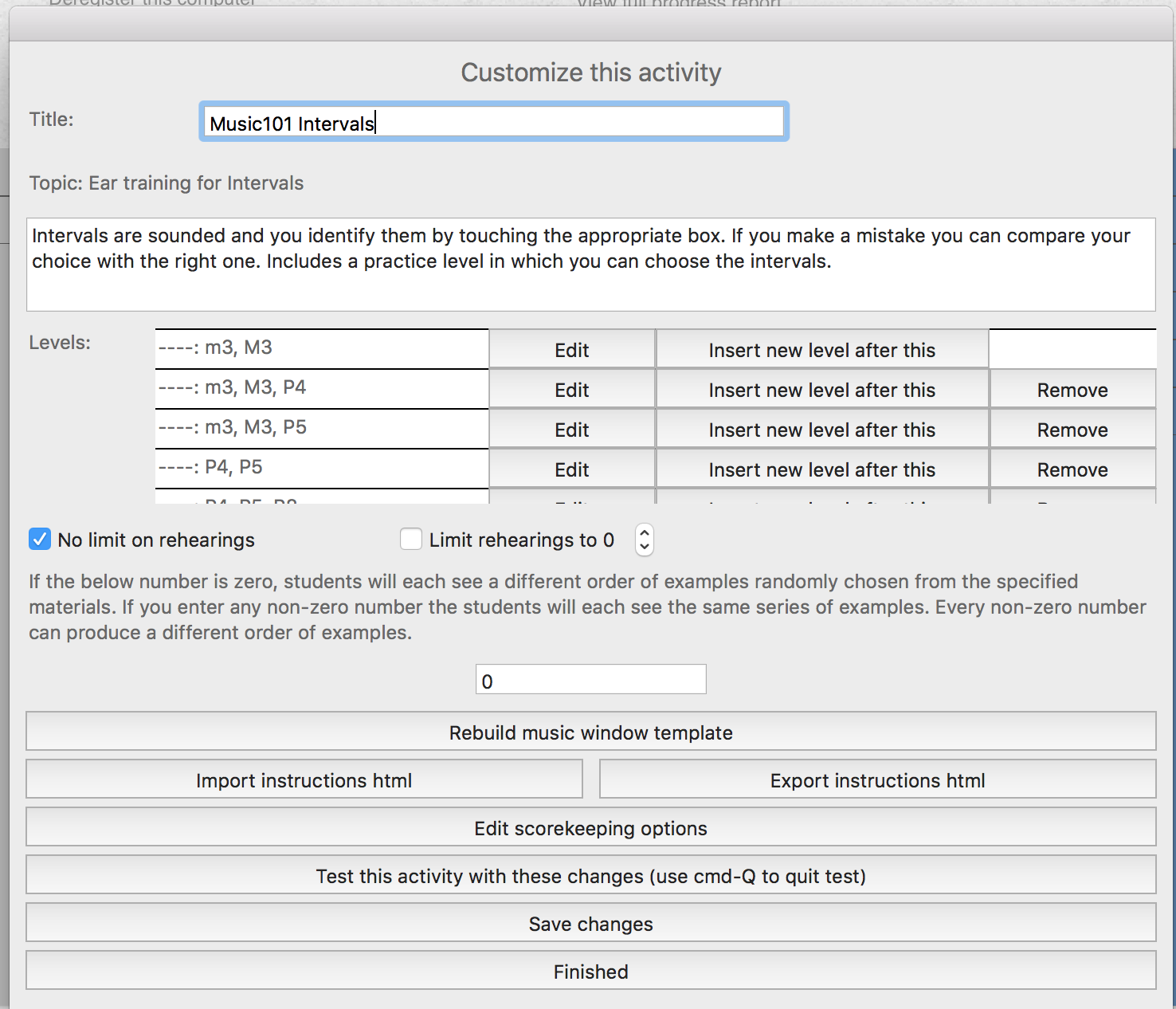
Task: Increase rehearings limit with stepper up arrow
Action: (x=645, y=532)
